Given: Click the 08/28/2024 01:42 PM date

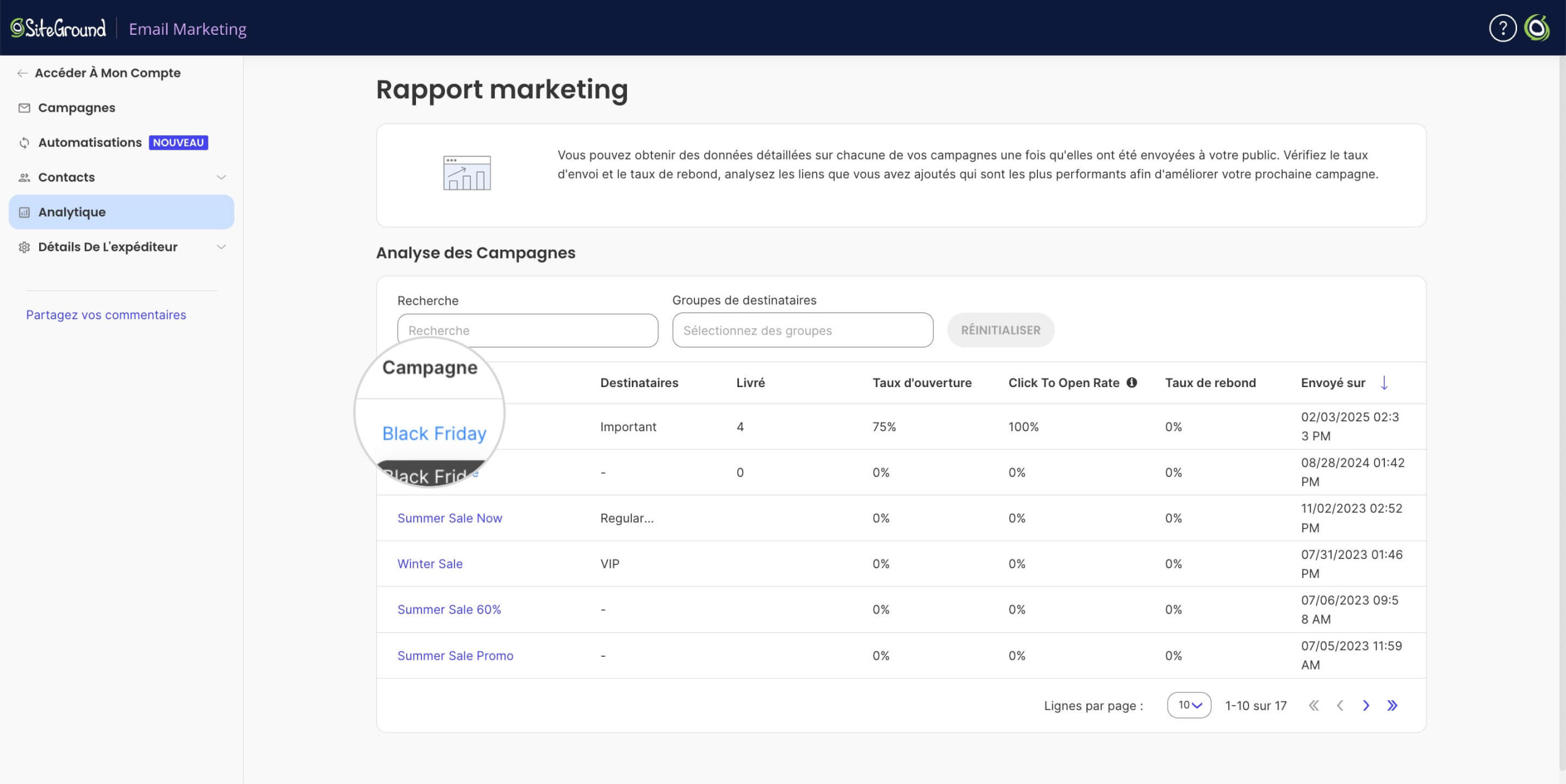Looking at the screenshot, I should click(1353, 472).
